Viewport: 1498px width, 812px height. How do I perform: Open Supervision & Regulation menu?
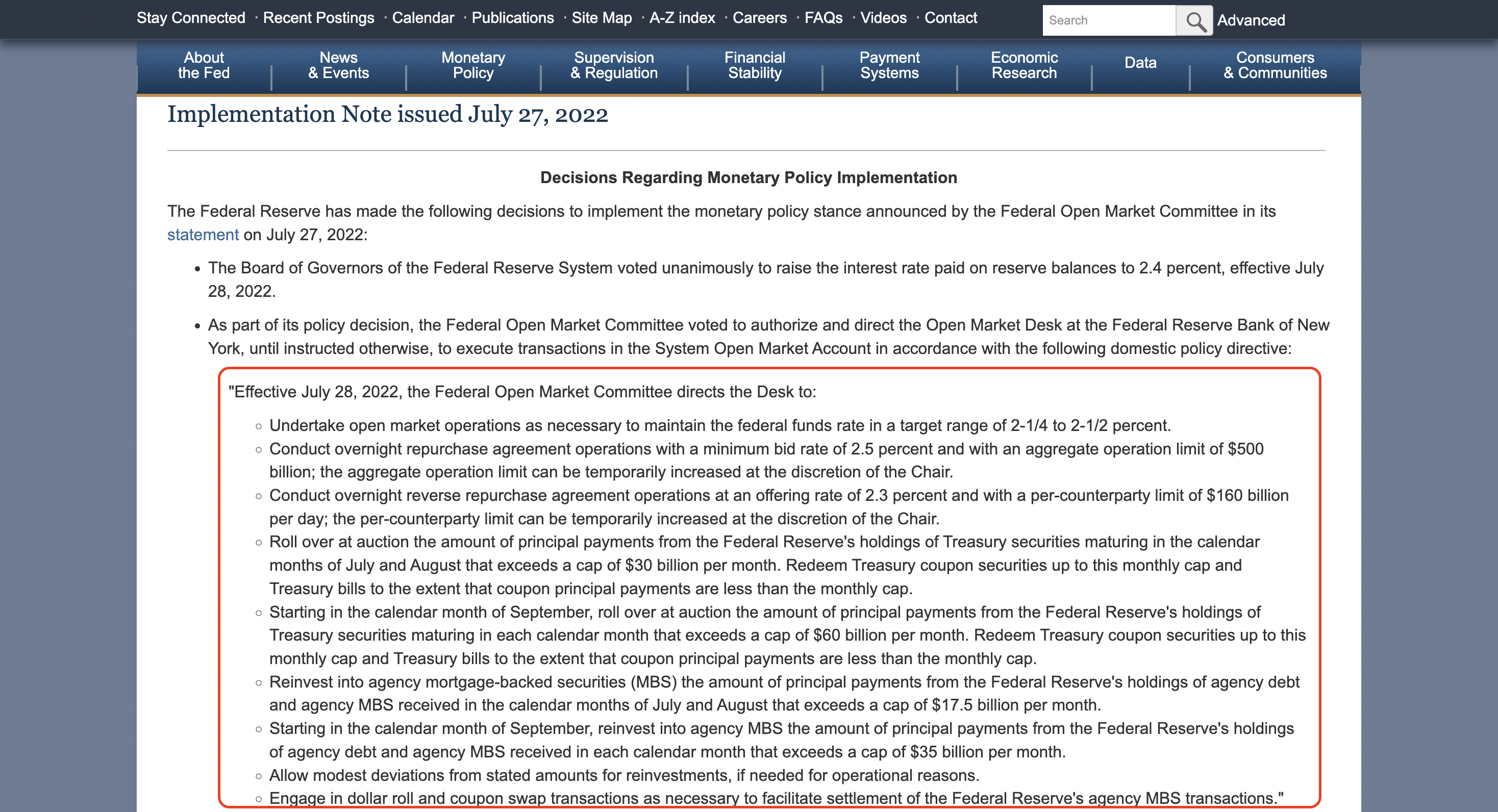coord(613,65)
